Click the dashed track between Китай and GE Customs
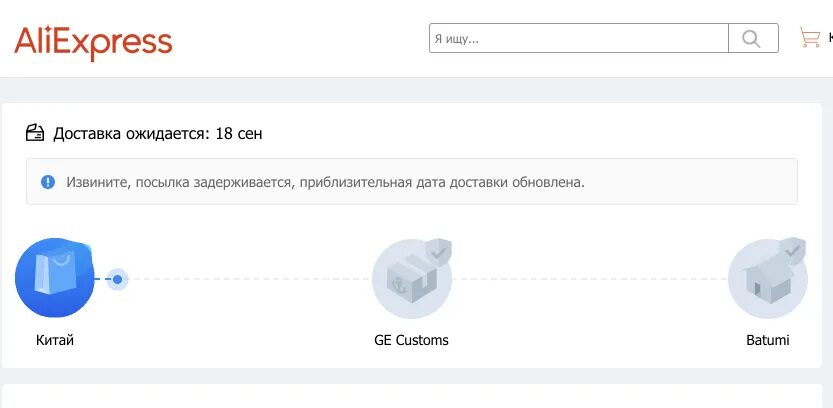833x408 pixels. 250,279
